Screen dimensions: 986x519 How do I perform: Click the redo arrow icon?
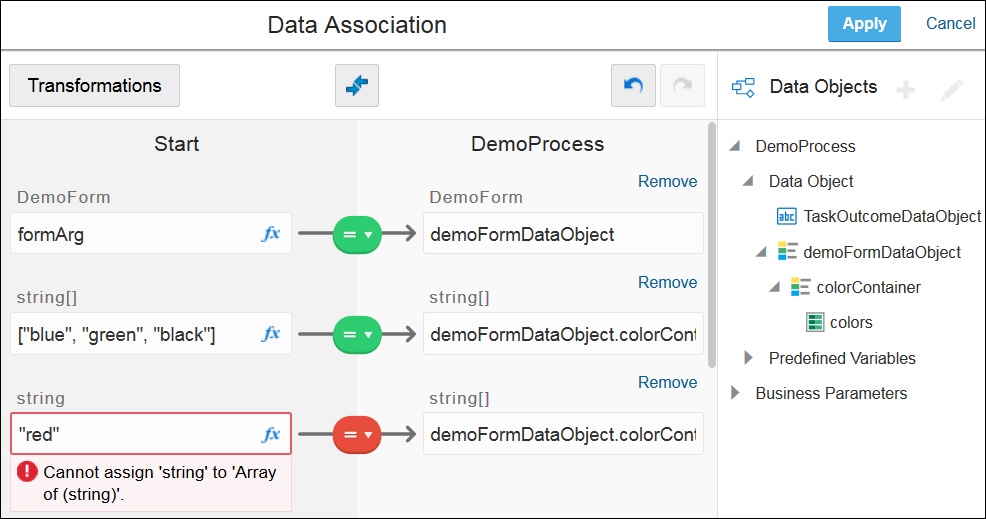[x=682, y=86]
